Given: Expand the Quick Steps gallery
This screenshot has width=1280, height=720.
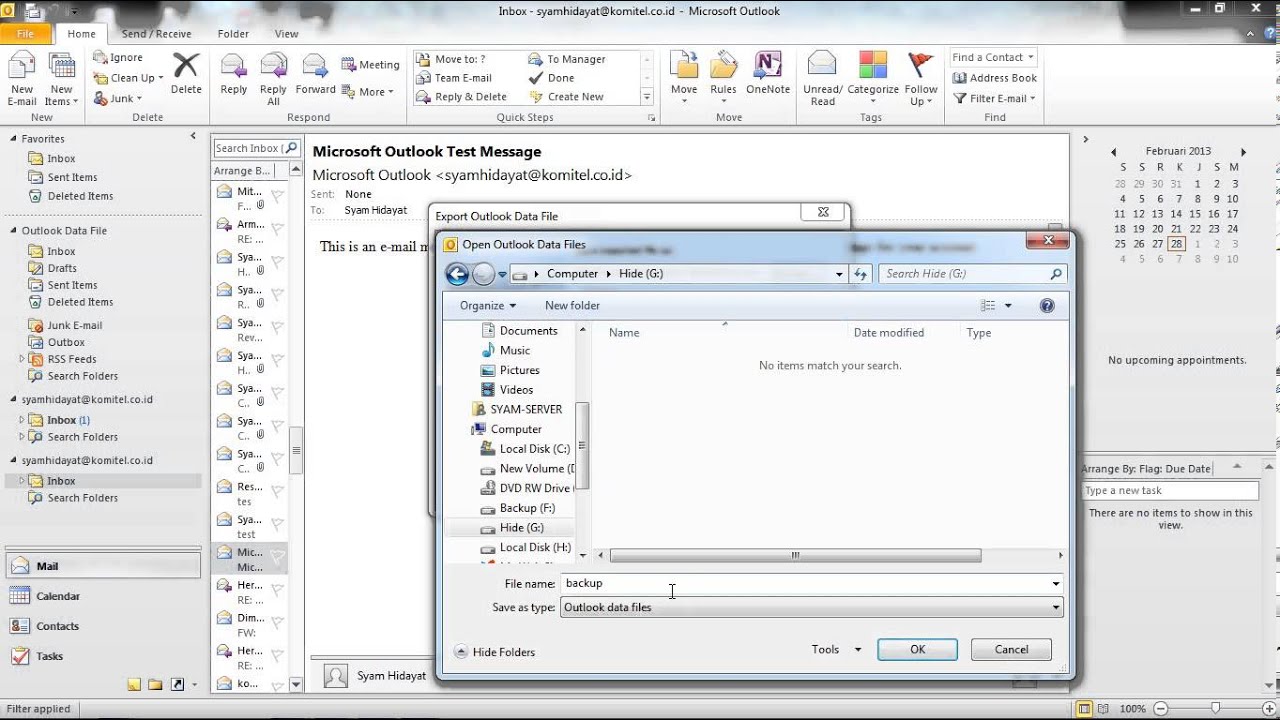Looking at the screenshot, I should click(x=647, y=97).
